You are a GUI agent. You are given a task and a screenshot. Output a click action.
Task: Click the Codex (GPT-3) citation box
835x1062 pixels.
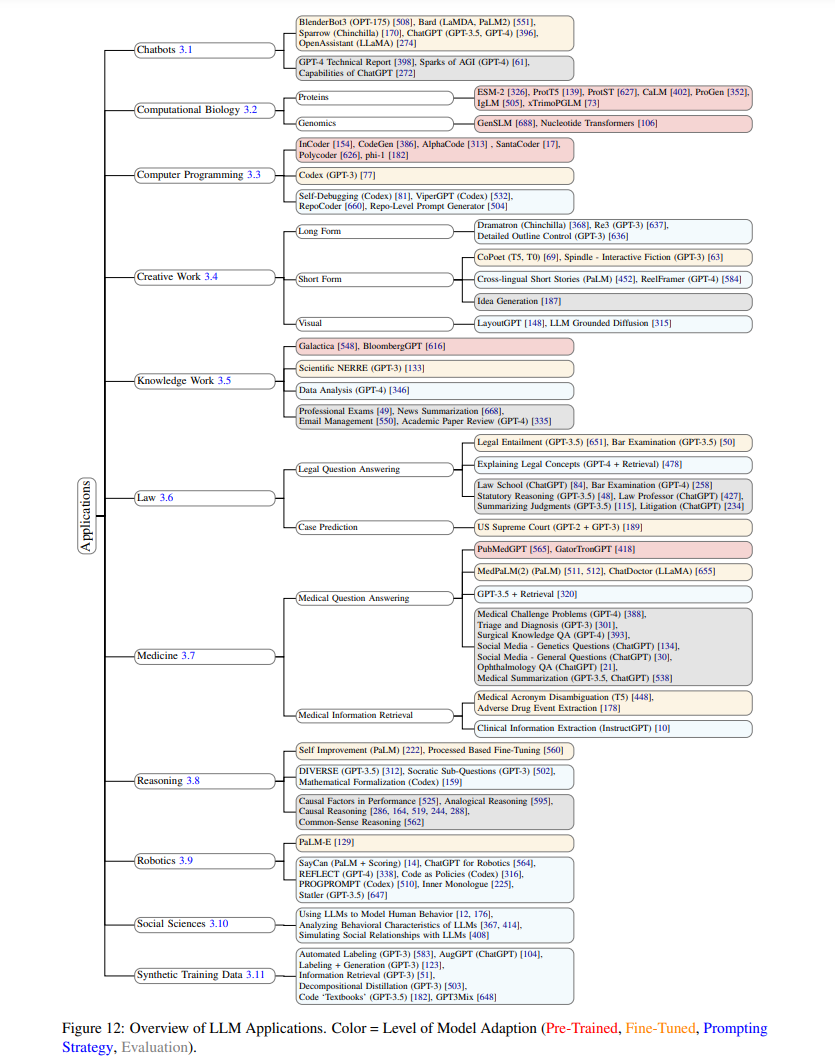coord(435,175)
